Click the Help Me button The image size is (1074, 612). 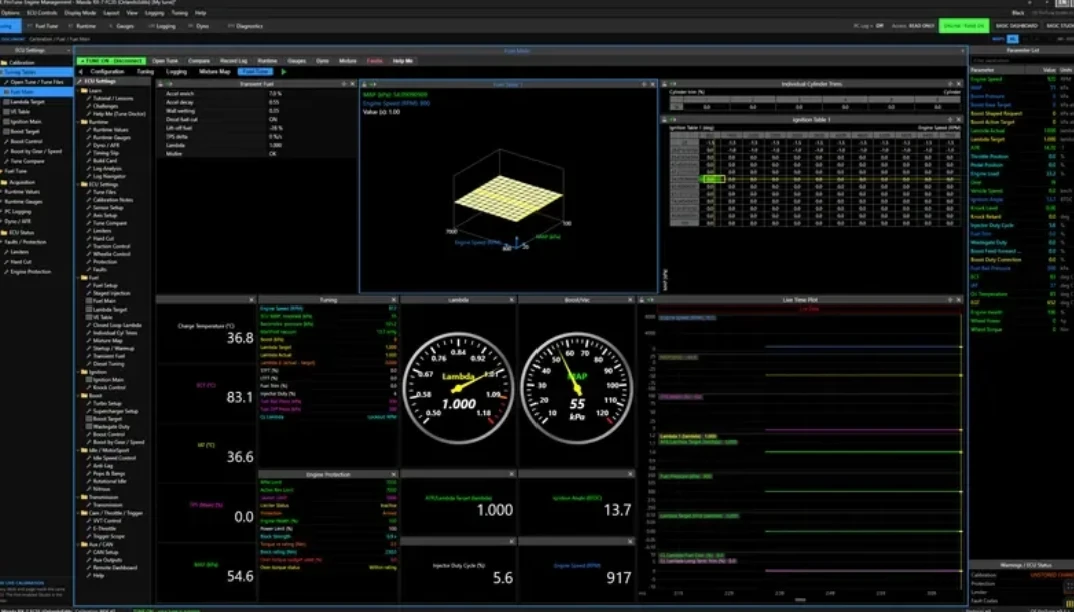pyautogui.click(x=403, y=61)
